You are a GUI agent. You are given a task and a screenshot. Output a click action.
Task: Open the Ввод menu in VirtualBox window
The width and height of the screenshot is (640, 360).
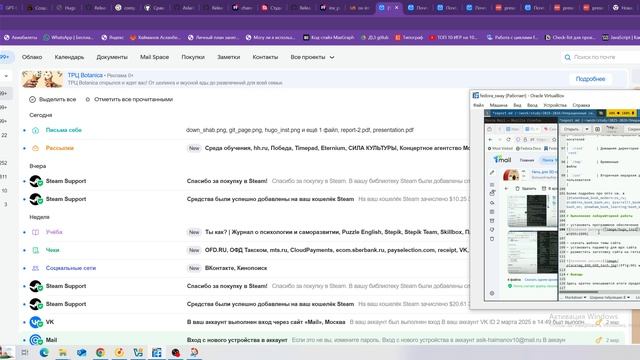(532, 105)
